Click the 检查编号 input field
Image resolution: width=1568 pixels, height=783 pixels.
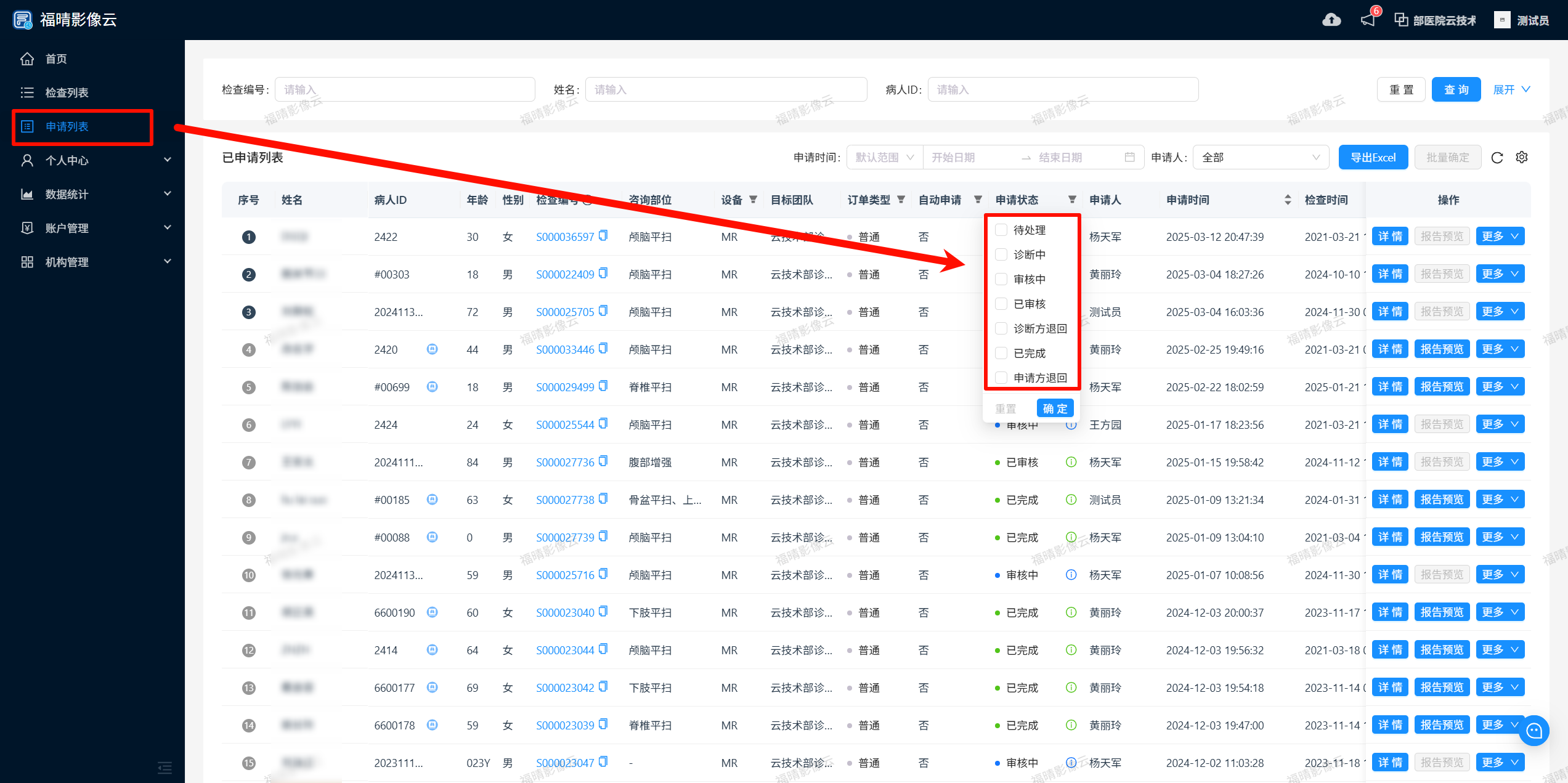[405, 90]
